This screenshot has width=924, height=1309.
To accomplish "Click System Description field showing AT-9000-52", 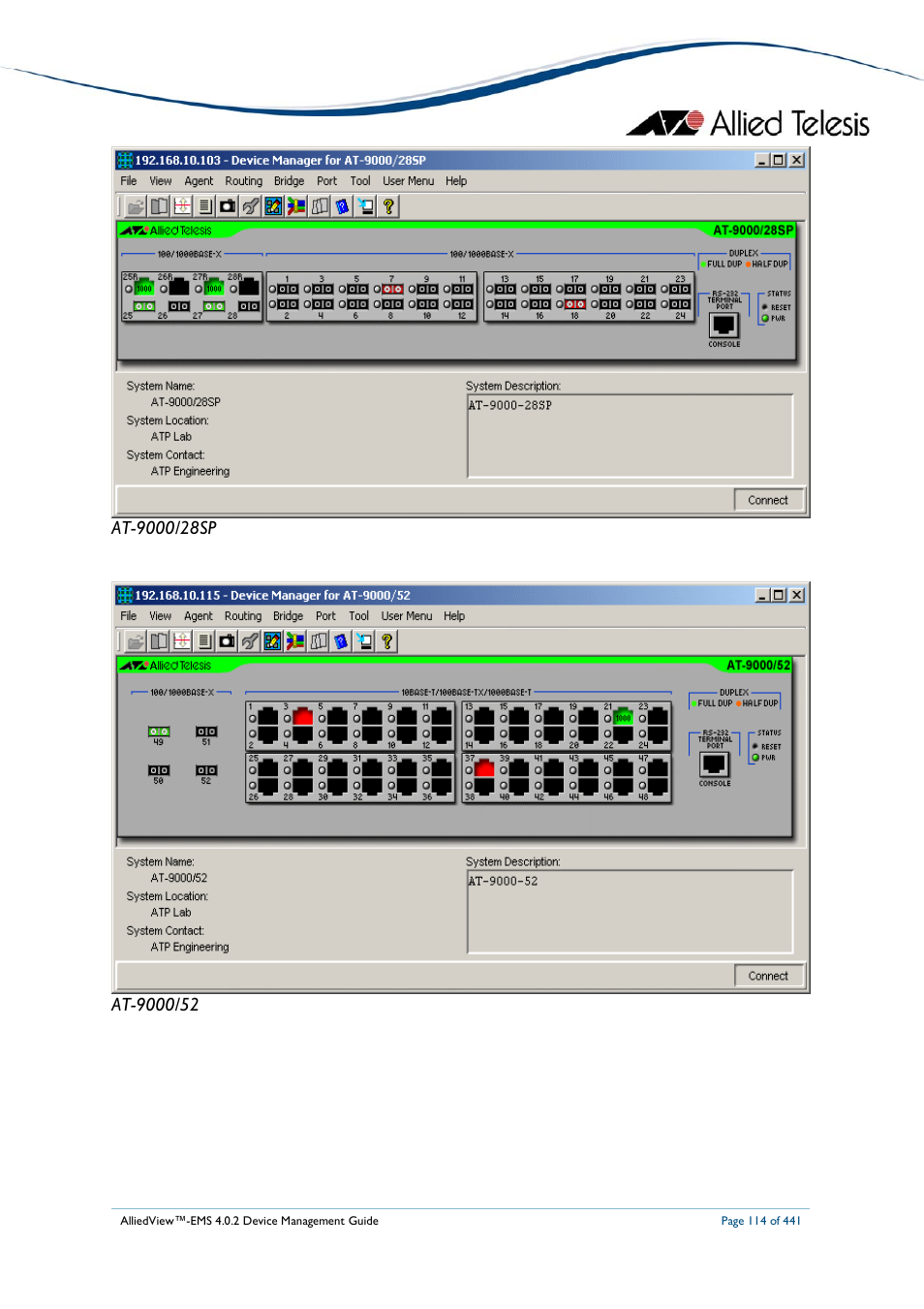I will pyautogui.click(x=631, y=912).
